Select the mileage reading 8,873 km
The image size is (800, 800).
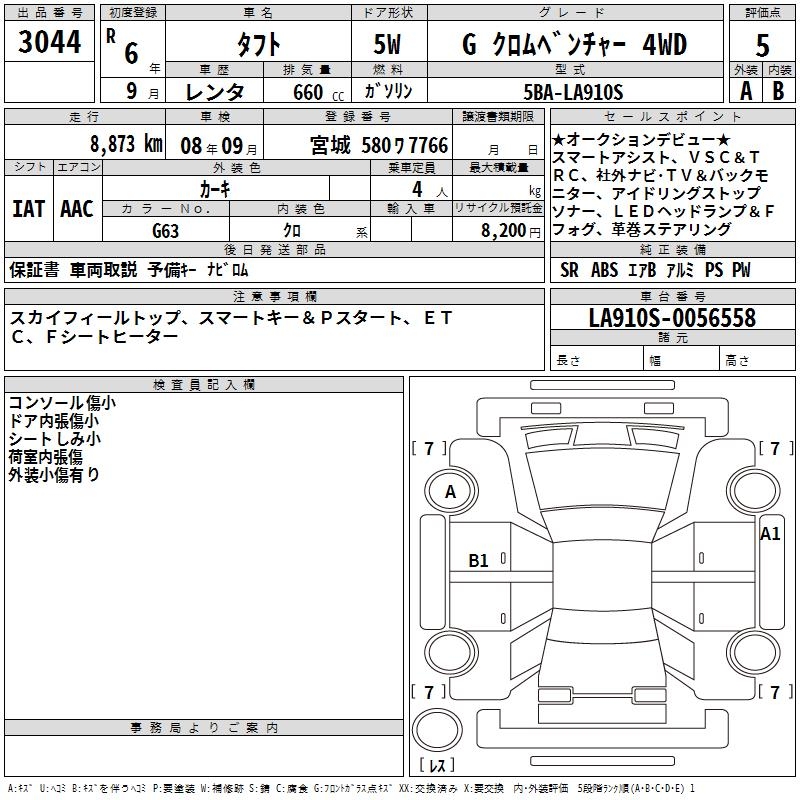pyautogui.click(x=127, y=144)
